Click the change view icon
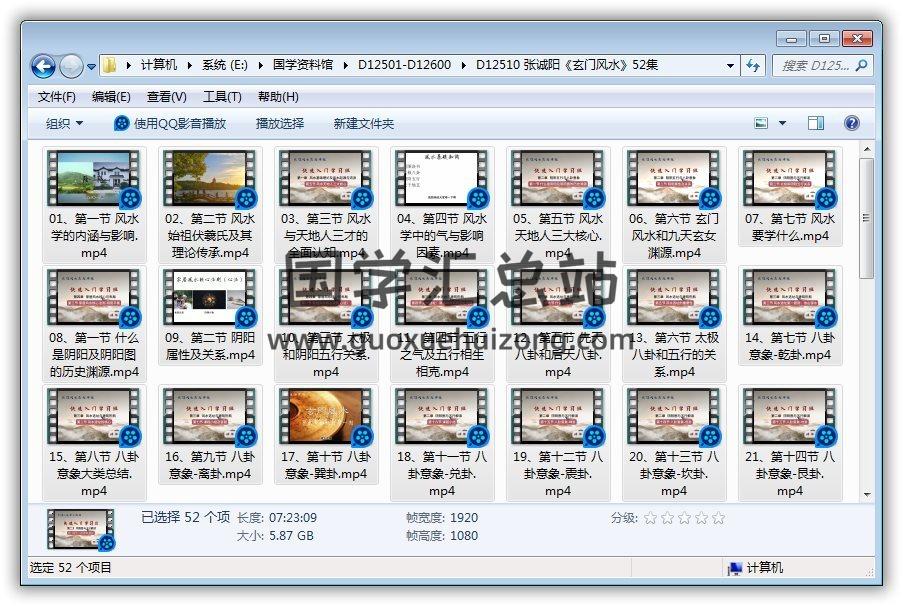Viewport: 903px width, 606px height. pos(762,123)
